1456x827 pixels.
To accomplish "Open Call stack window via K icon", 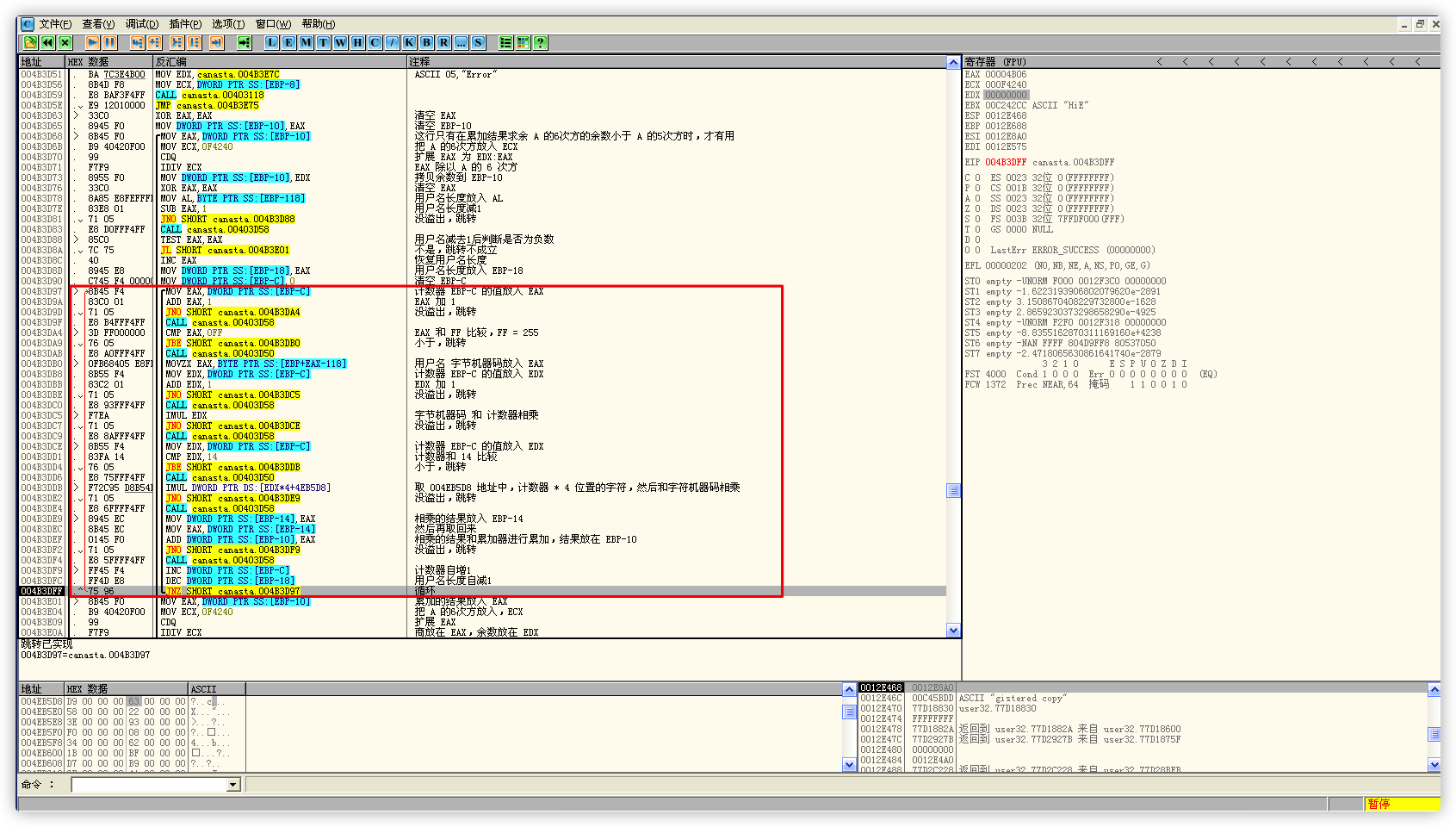I will pos(409,42).
